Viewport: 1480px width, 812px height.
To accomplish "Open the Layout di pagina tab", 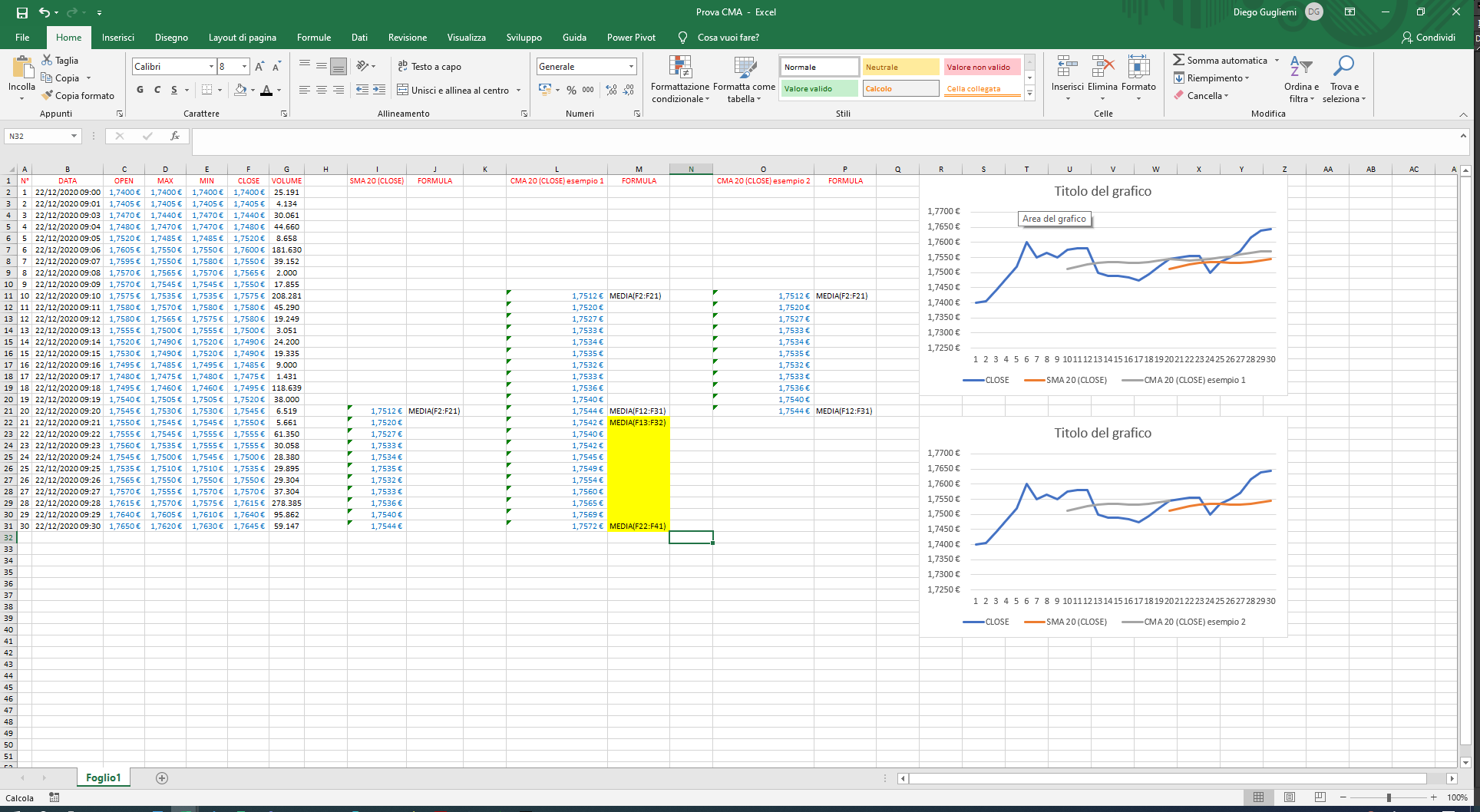I will (242, 38).
